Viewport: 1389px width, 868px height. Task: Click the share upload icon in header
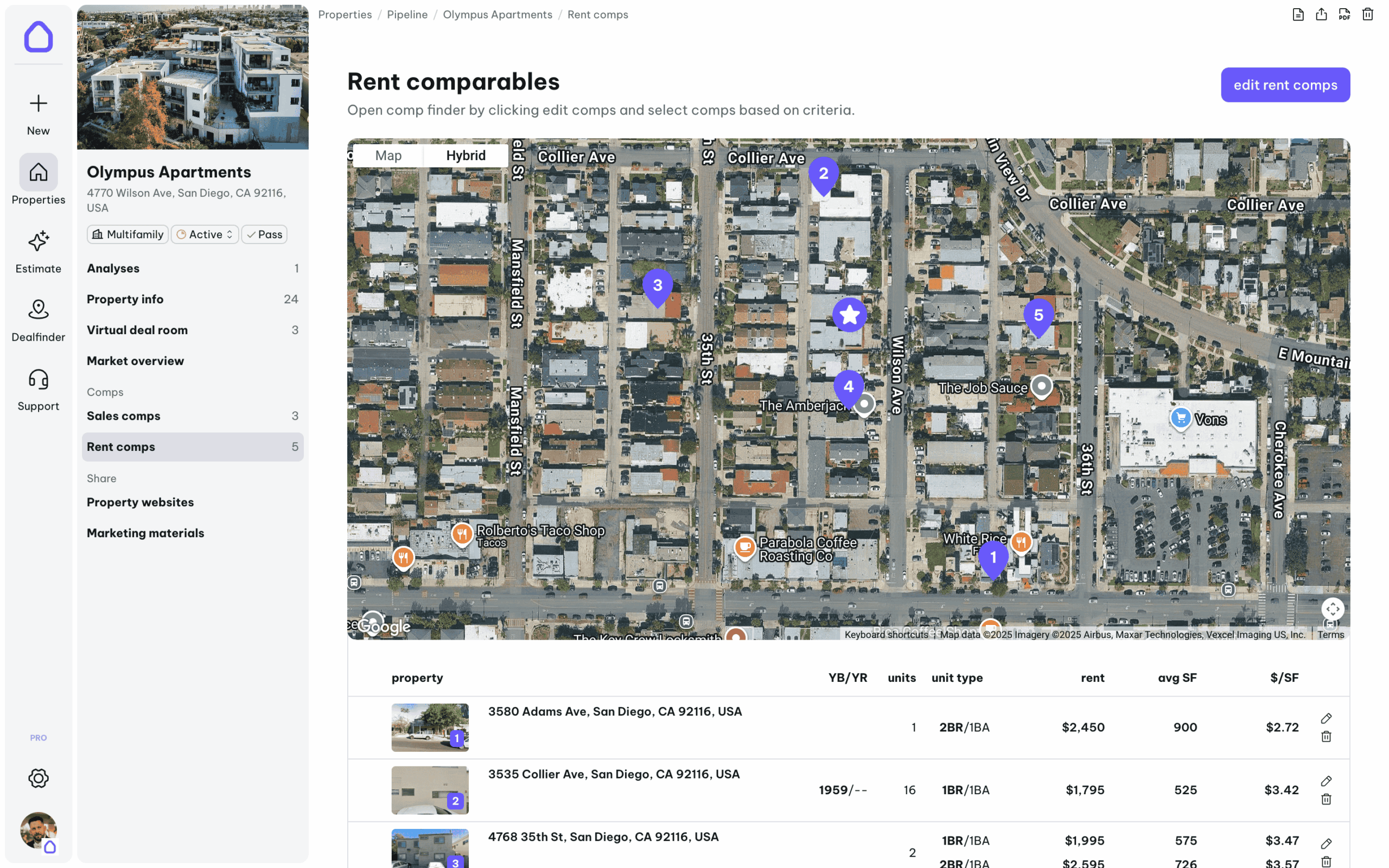tap(1321, 14)
